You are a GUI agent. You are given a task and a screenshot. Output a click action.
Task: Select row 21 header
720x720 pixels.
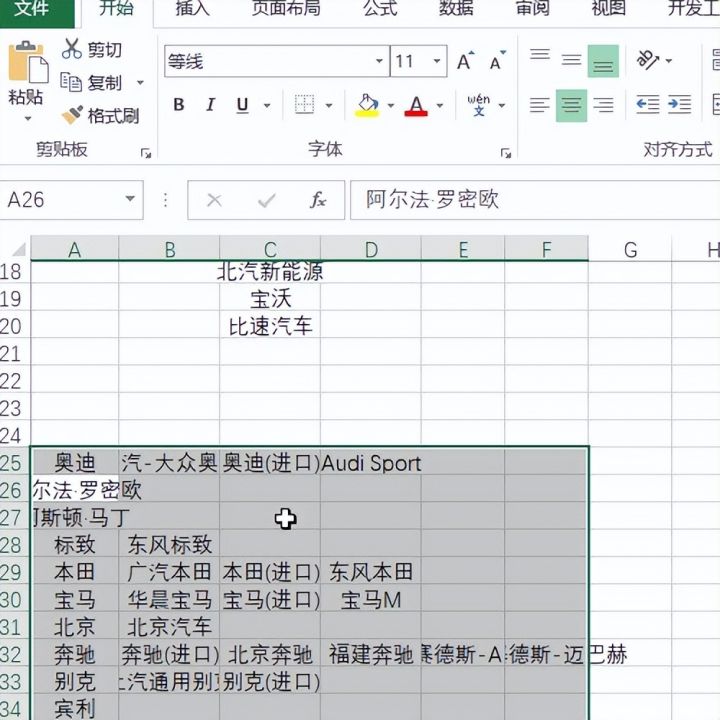pos(14,353)
